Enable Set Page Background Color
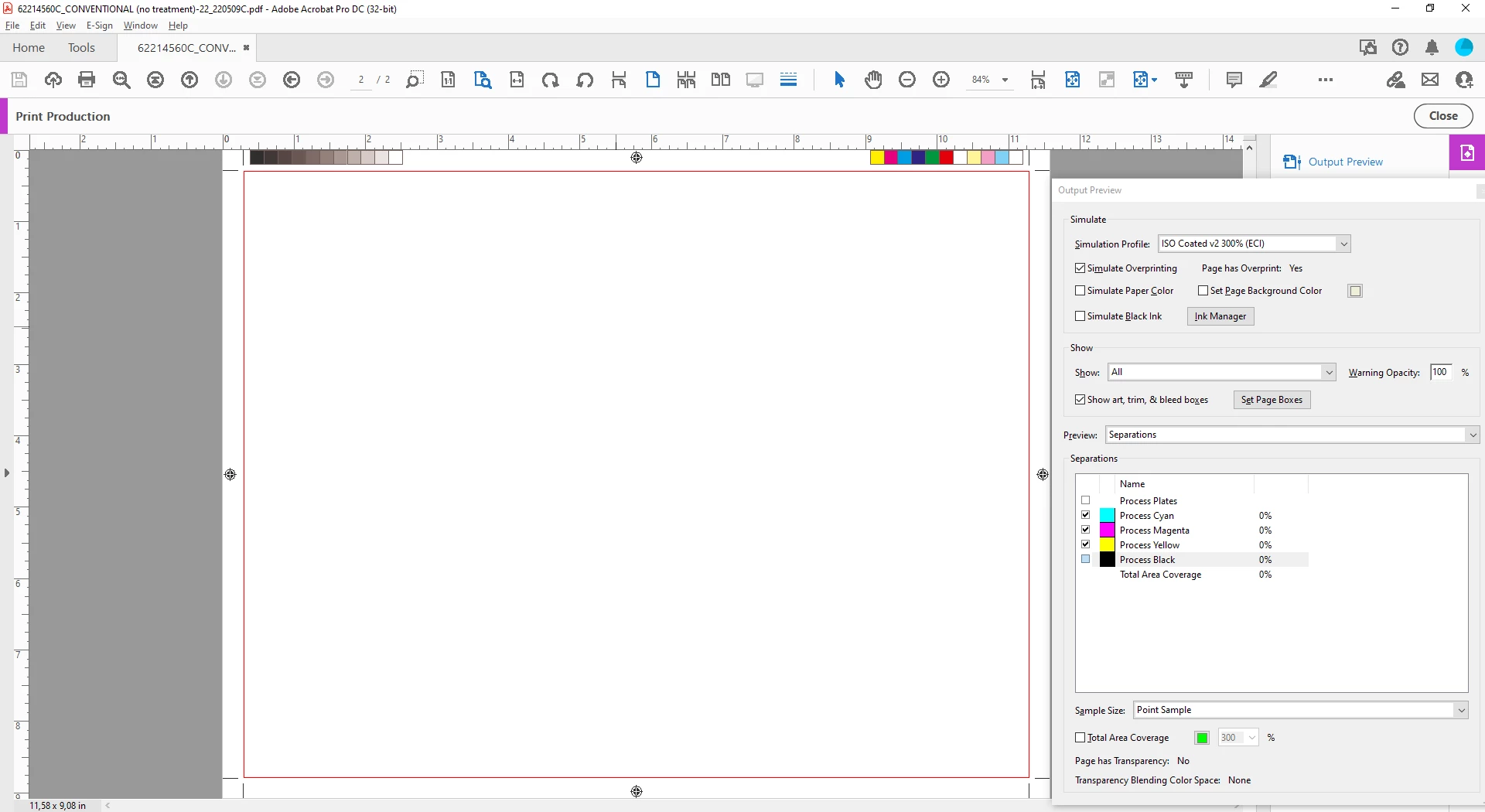Image resolution: width=1485 pixels, height=812 pixels. [x=1203, y=291]
